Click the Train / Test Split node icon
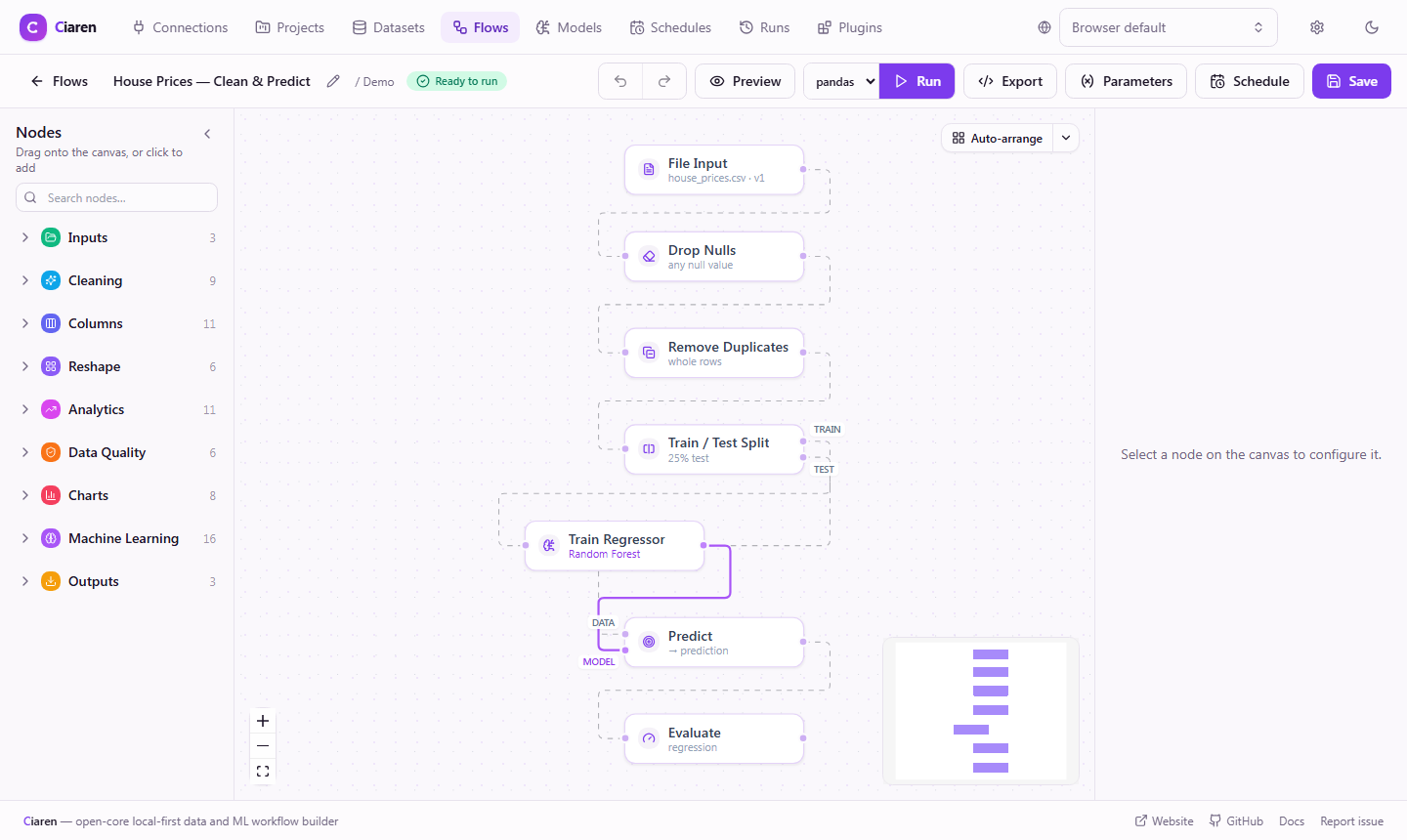 pos(649,449)
